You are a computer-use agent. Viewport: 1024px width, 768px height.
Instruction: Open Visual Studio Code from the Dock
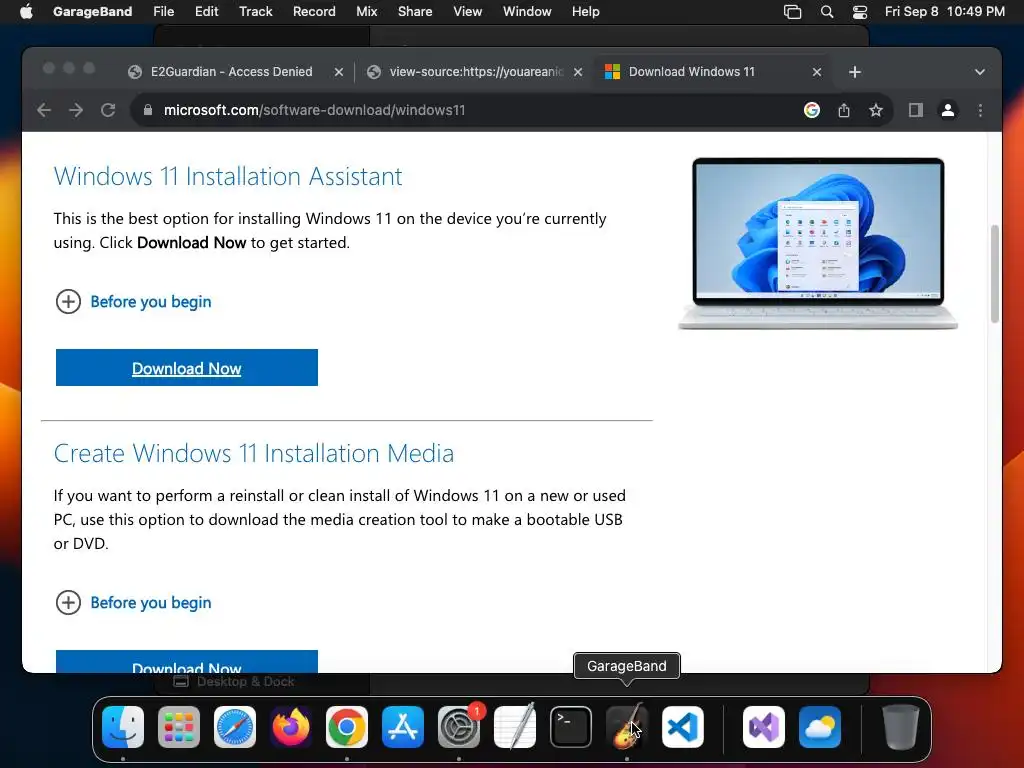click(x=682, y=726)
